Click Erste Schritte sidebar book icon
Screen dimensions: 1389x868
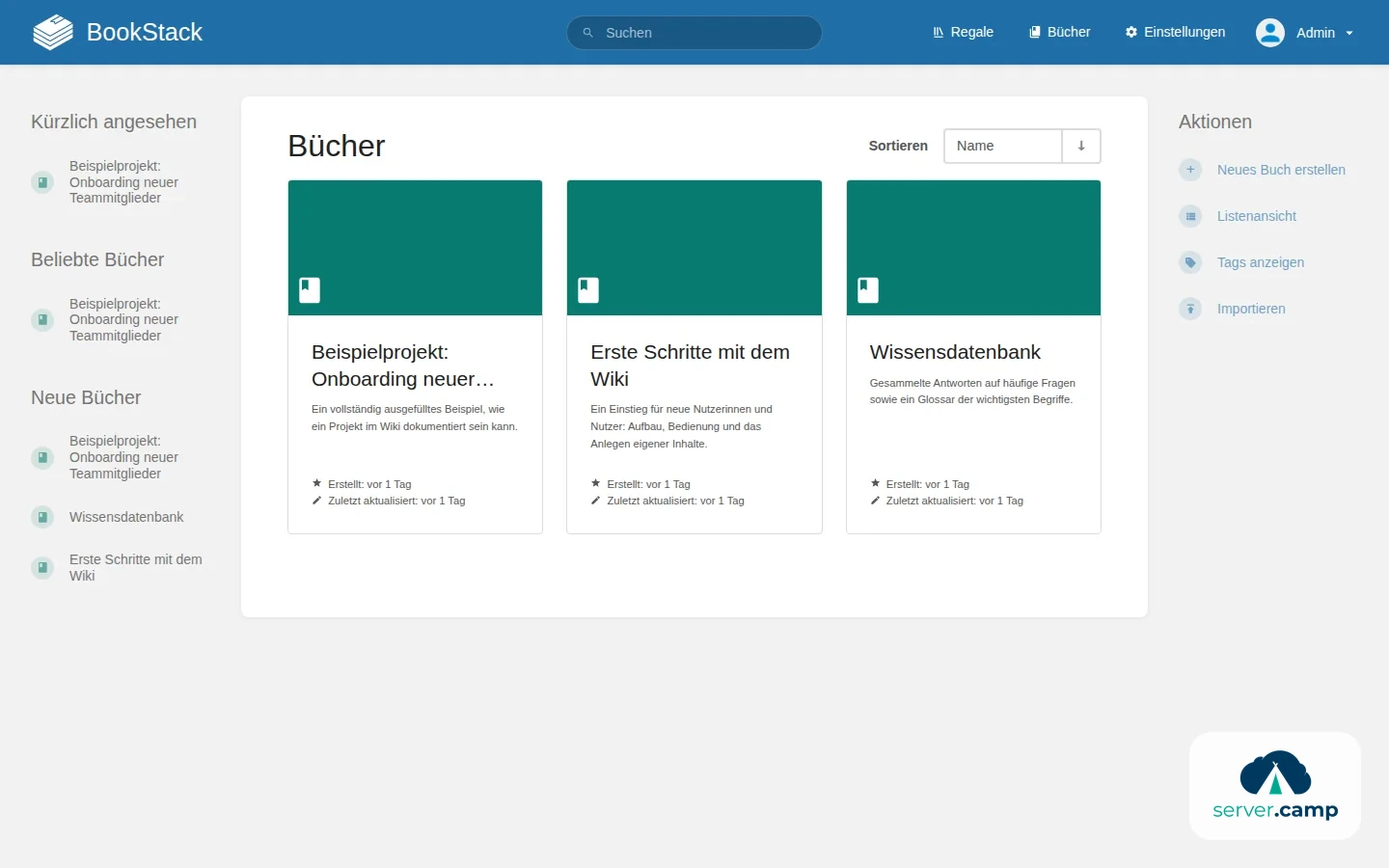pyautogui.click(x=42, y=567)
